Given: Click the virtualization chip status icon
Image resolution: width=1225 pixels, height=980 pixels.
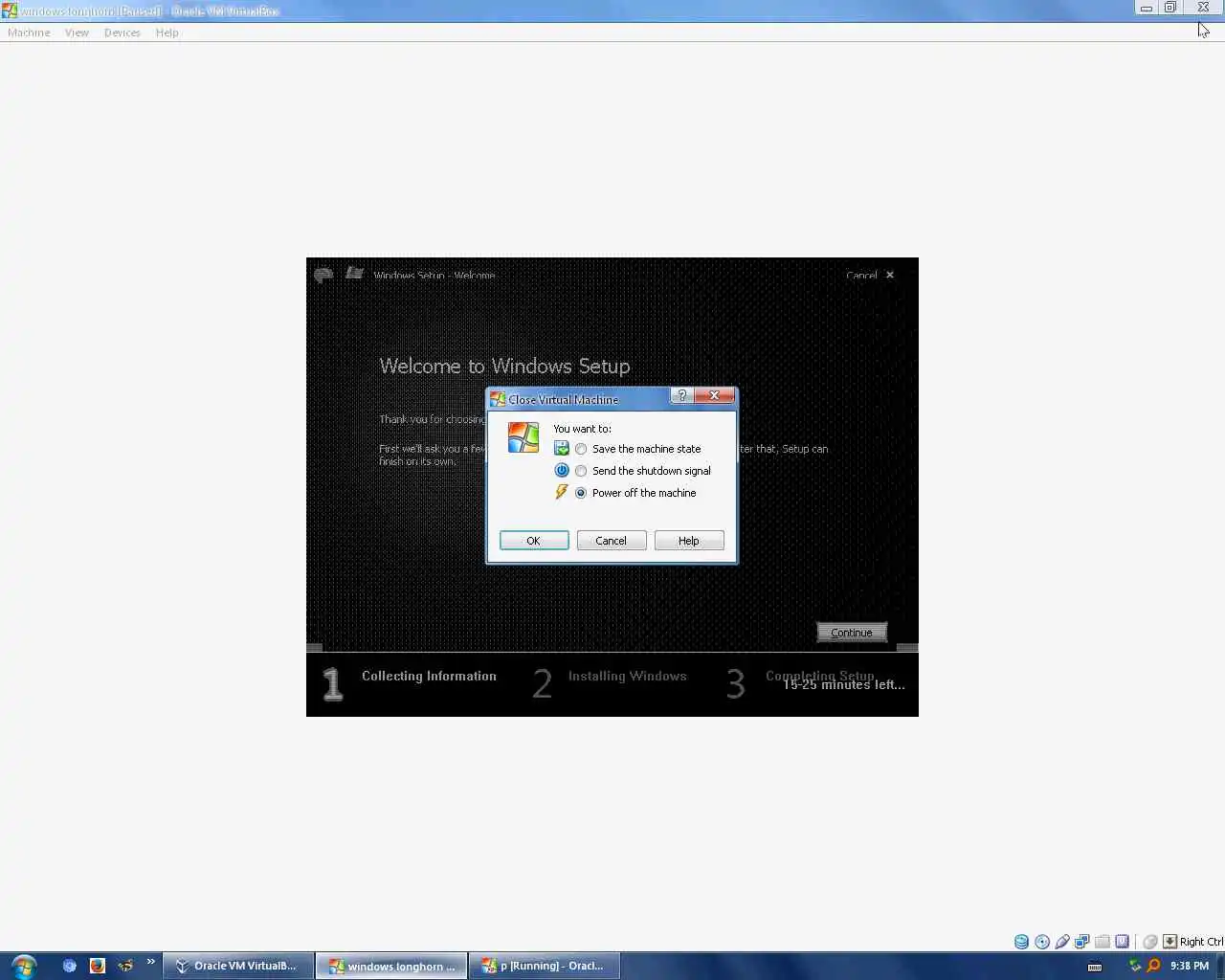Looking at the screenshot, I should tap(1123, 942).
